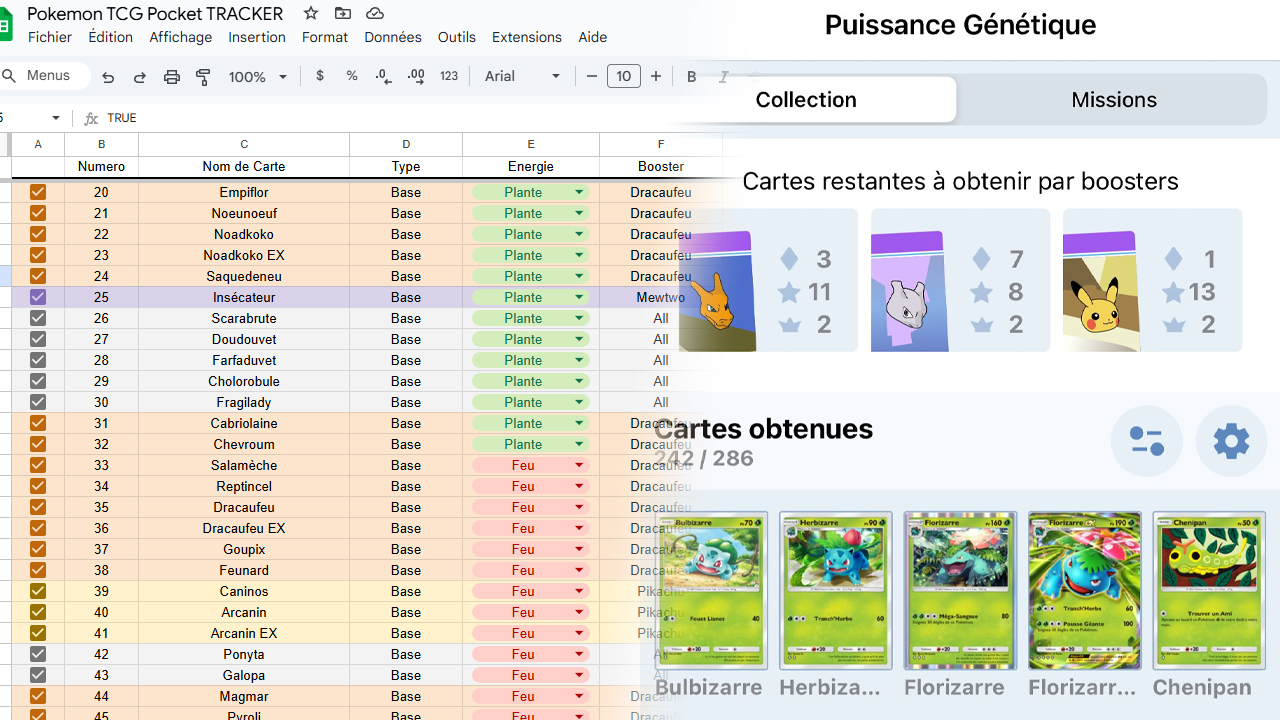The width and height of the screenshot is (1280, 720).
Task: Open the Aide menu
Action: tap(593, 37)
